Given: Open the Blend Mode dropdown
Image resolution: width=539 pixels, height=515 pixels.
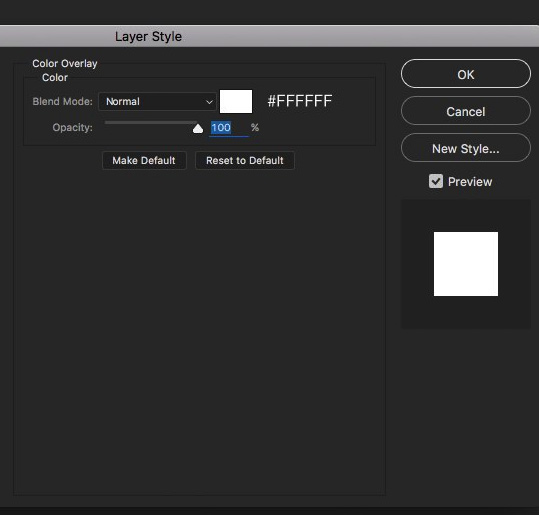Looking at the screenshot, I should click(157, 101).
